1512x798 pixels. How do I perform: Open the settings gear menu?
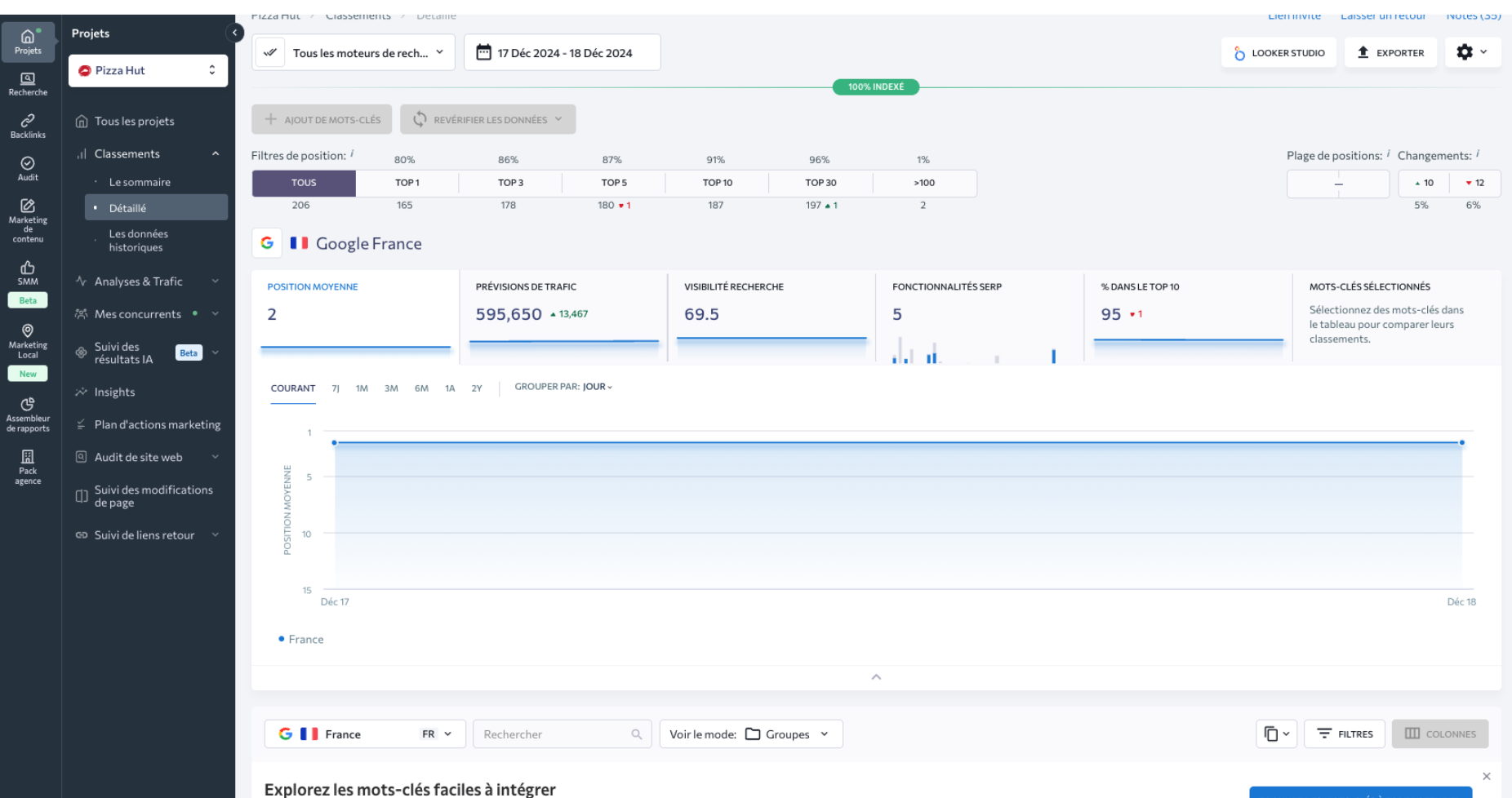[1472, 52]
